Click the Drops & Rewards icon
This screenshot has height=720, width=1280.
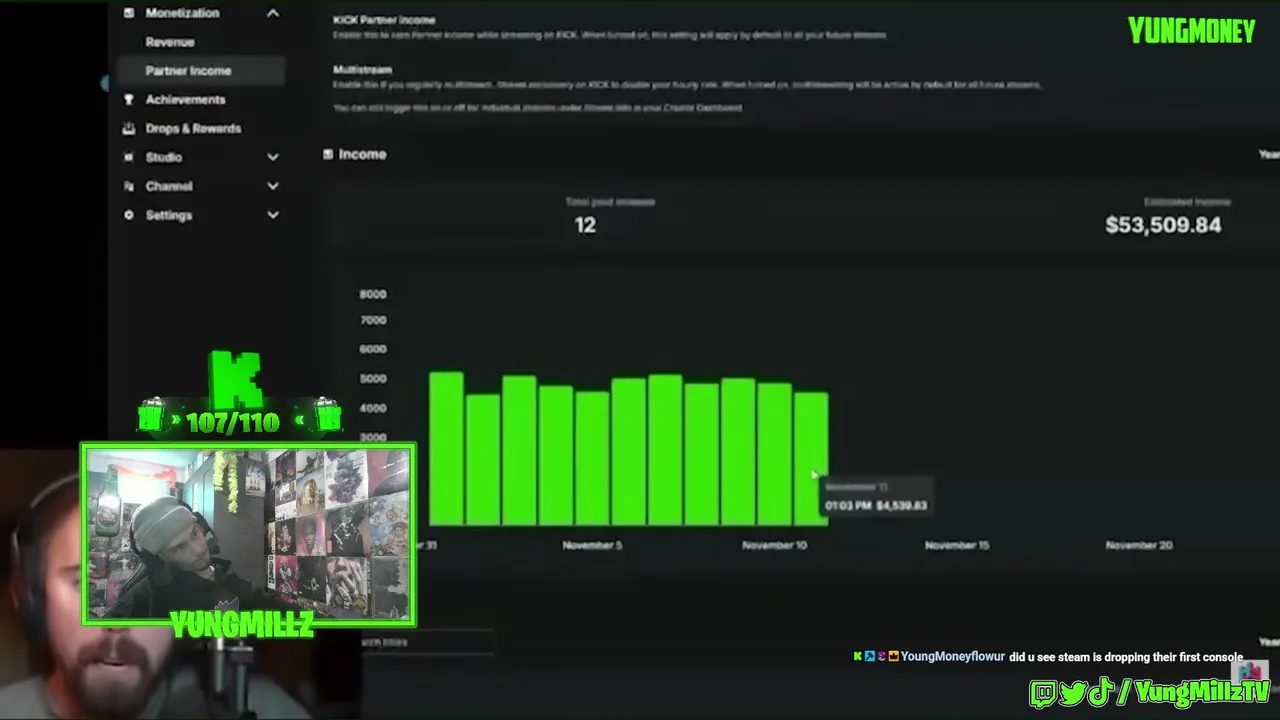128,128
